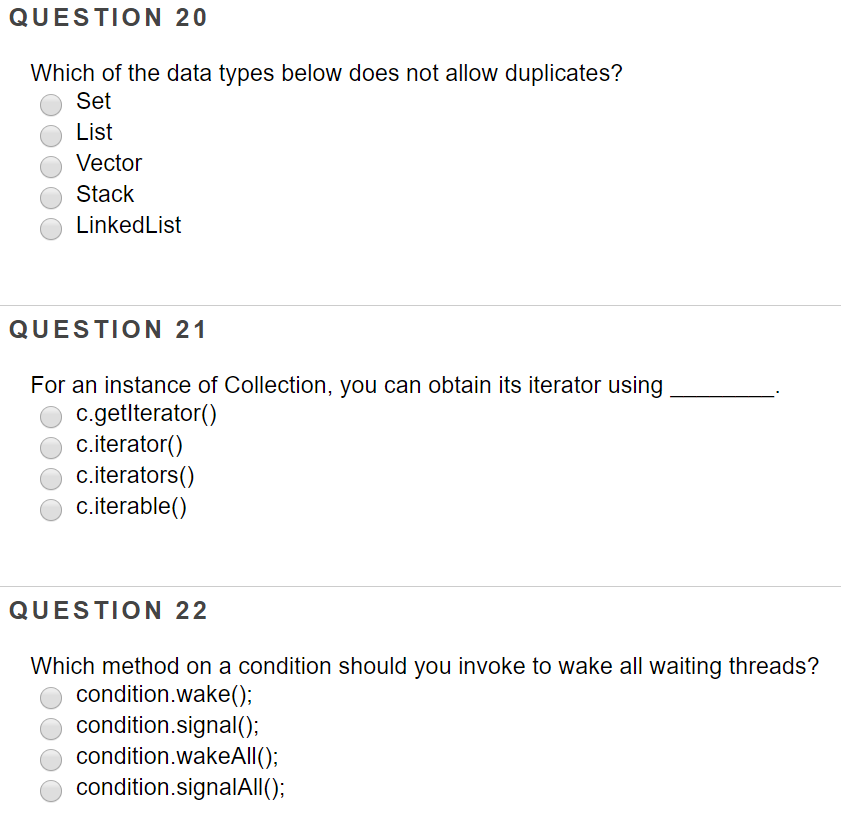This screenshot has width=841, height=828.
Task: Select the condition.signal(); option
Action: tap(51, 728)
